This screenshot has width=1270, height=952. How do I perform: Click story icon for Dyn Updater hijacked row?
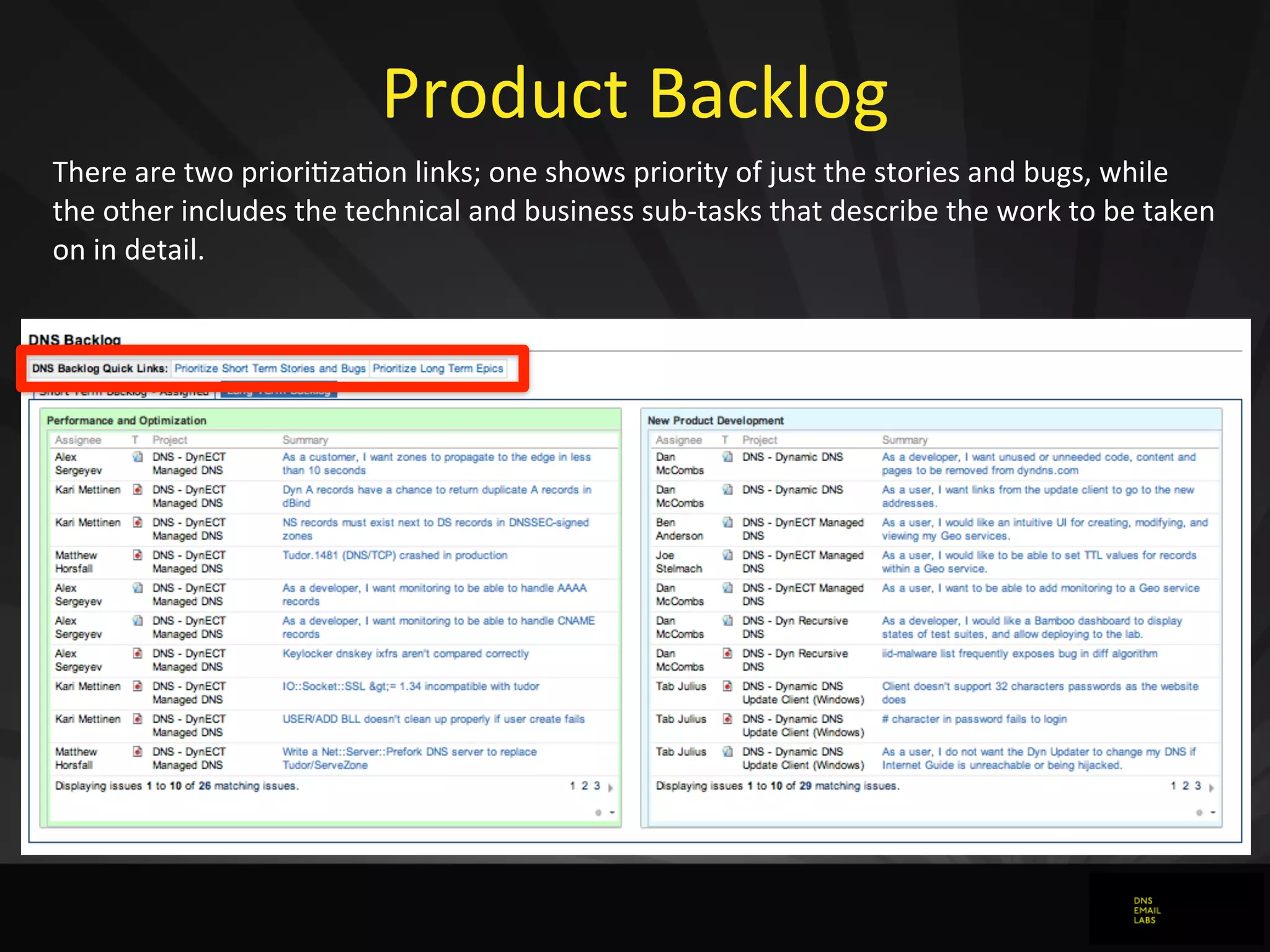(727, 751)
